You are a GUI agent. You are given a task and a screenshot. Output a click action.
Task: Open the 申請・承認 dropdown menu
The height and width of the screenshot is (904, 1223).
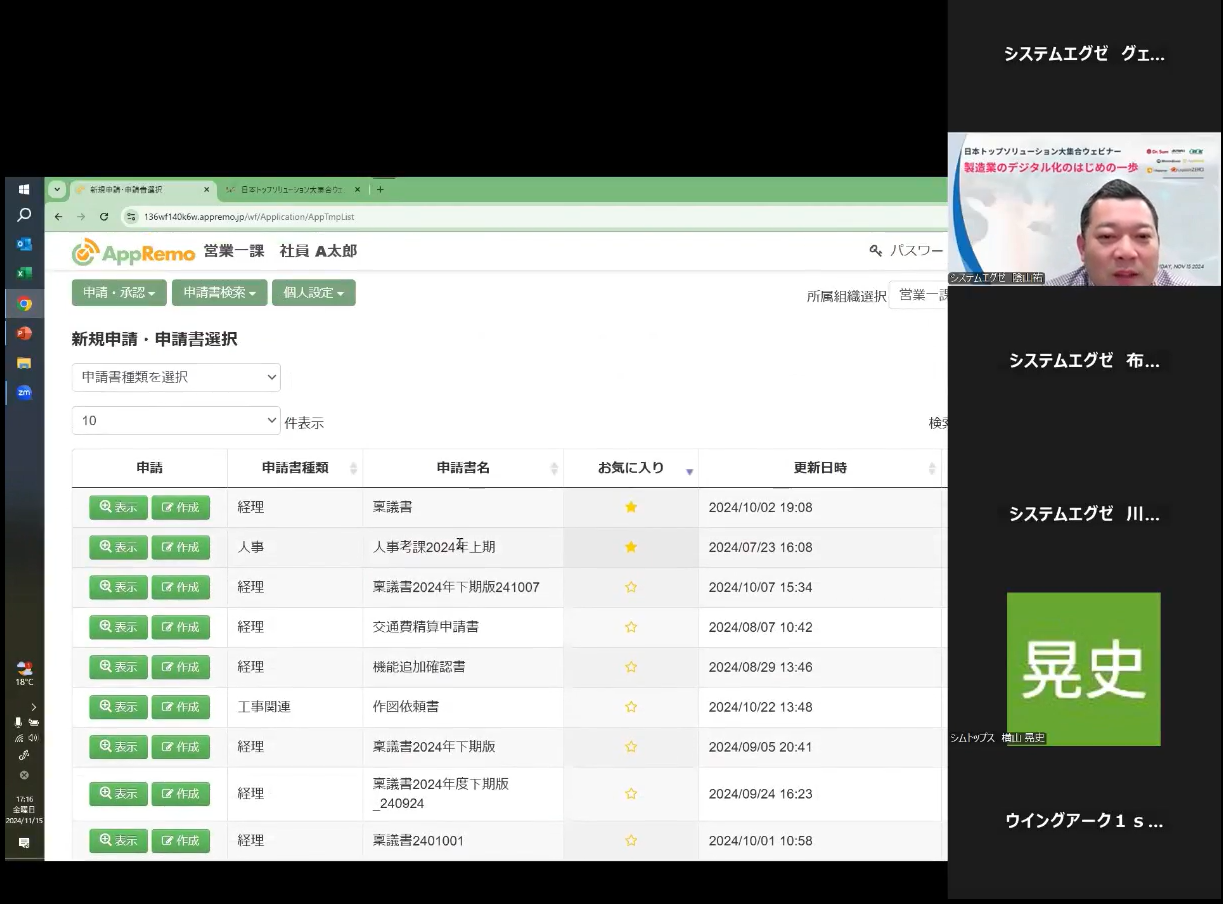[x=119, y=293]
